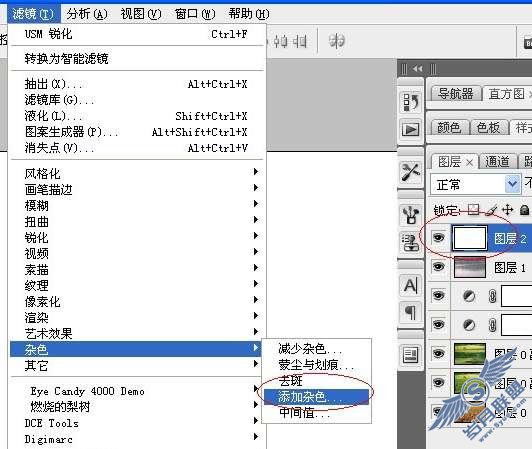Choose 中间值 from the submenu
Viewport: 532px width, 449px height.
(x=316, y=413)
